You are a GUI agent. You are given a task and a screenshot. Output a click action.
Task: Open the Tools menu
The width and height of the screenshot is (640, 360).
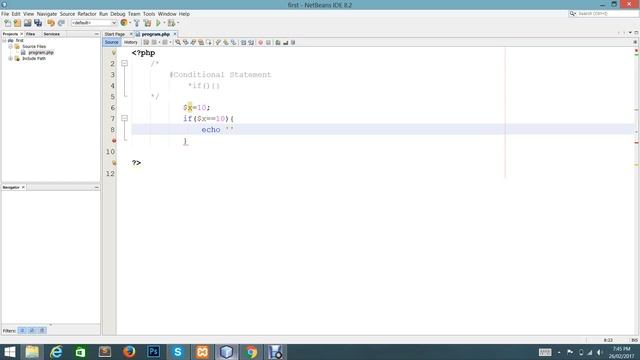coord(149,14)
